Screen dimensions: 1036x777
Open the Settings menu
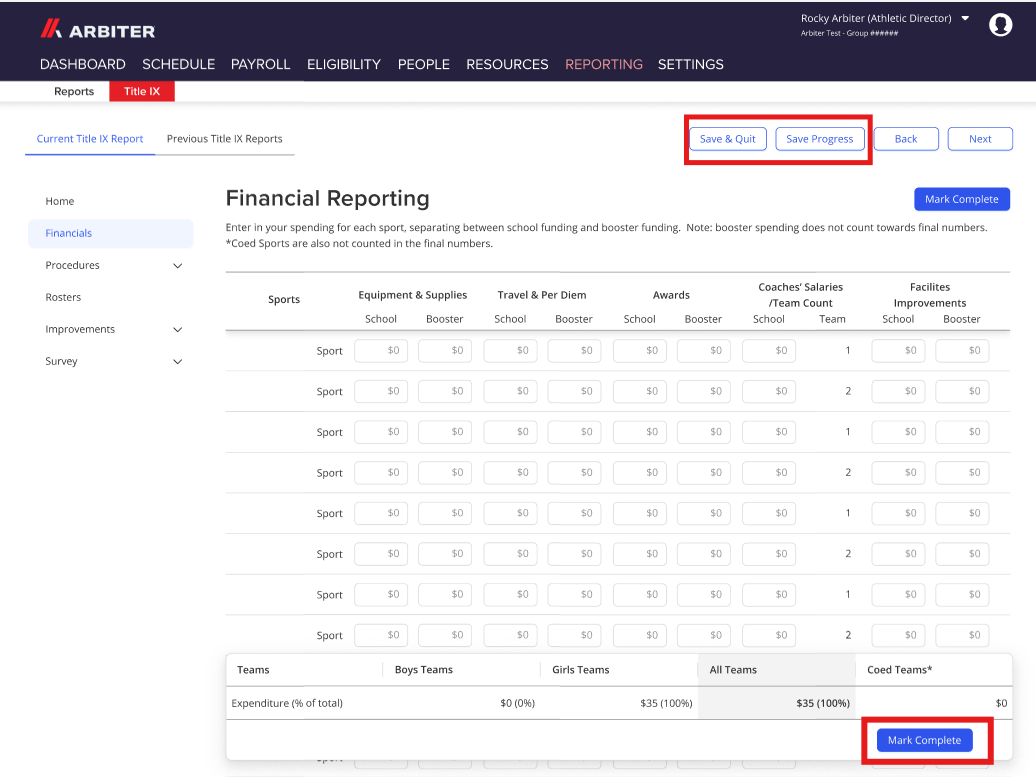(690, 64)
